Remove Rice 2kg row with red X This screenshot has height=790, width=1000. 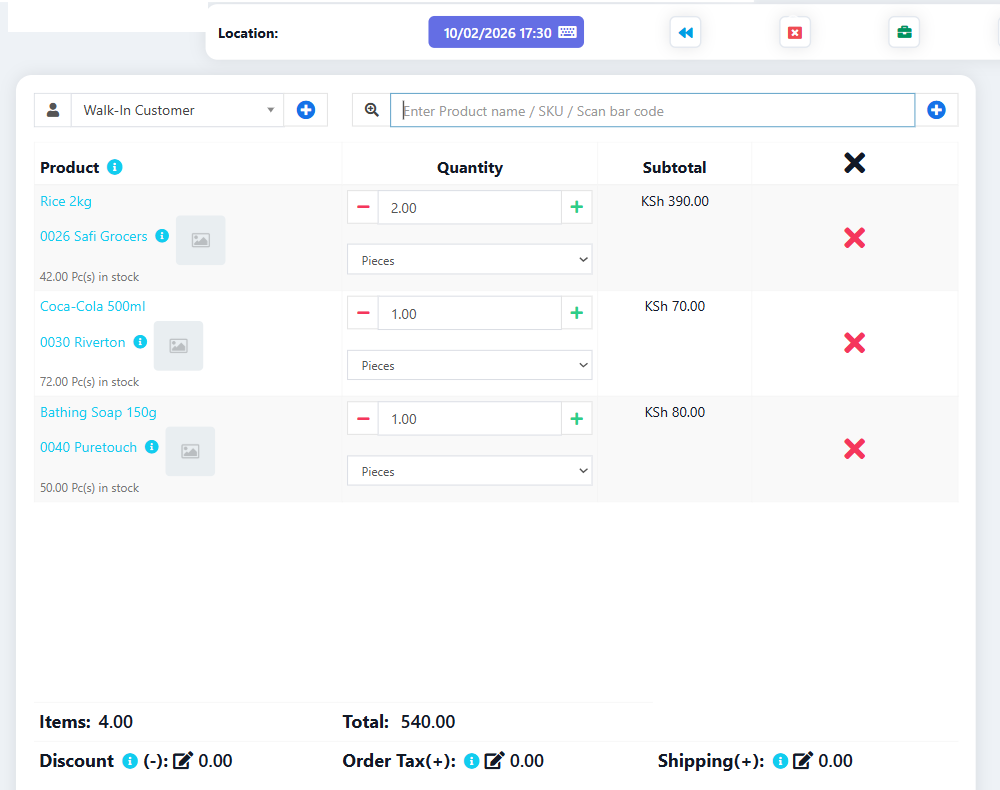tap(855, 238)
